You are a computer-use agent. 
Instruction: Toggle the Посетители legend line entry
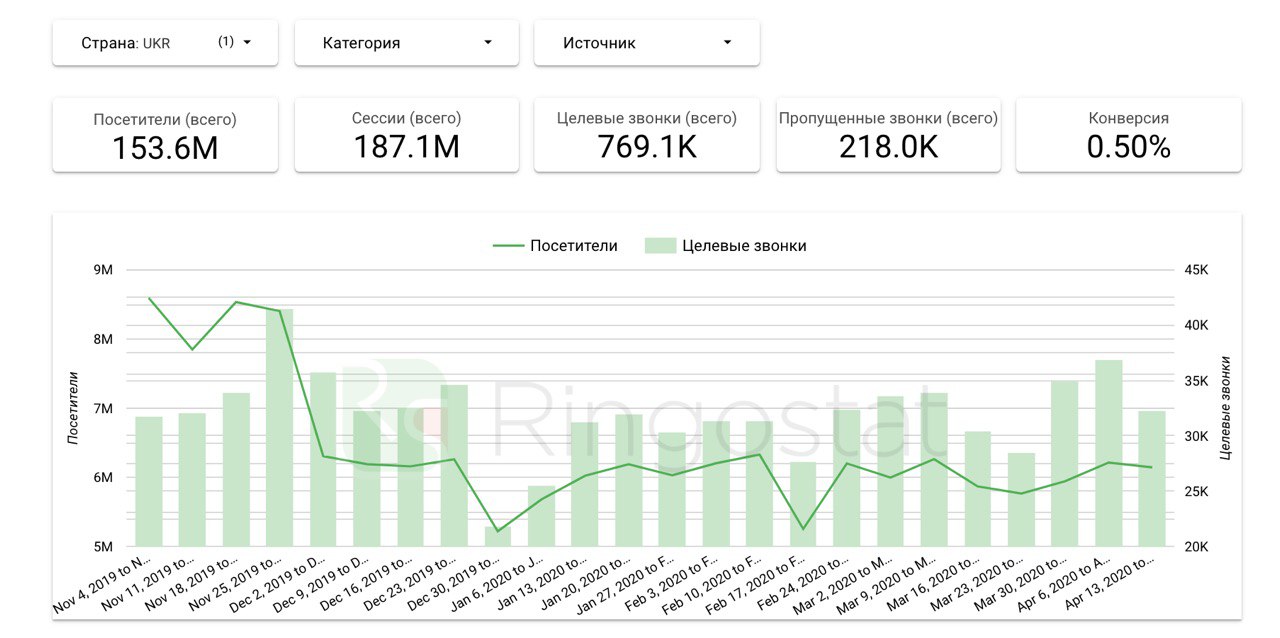coord(555,245)
